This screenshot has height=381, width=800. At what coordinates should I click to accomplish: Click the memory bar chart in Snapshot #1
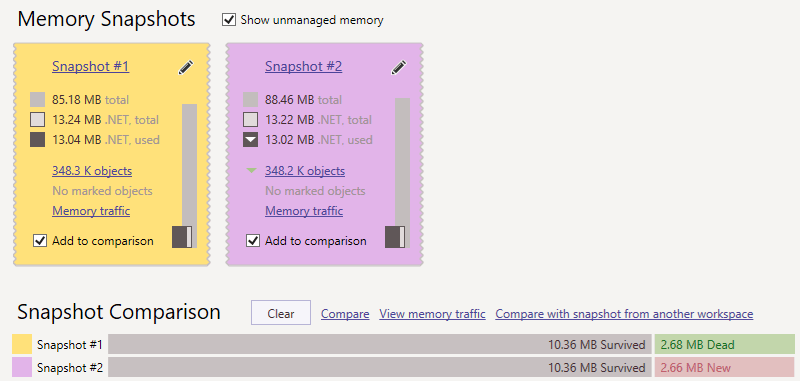pyautogui.click(x=184, y=176)
